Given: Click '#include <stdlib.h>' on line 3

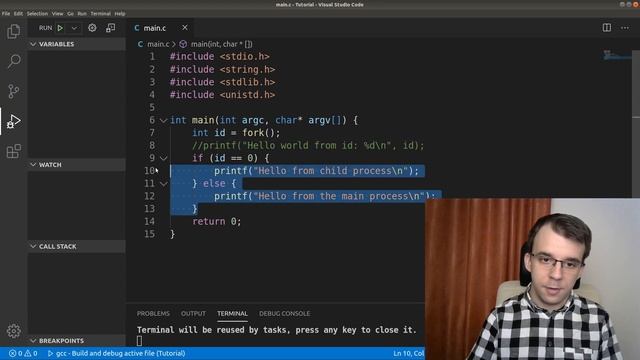Looking at the screenshot, I should pyautogui.click(x=222, y=82).
